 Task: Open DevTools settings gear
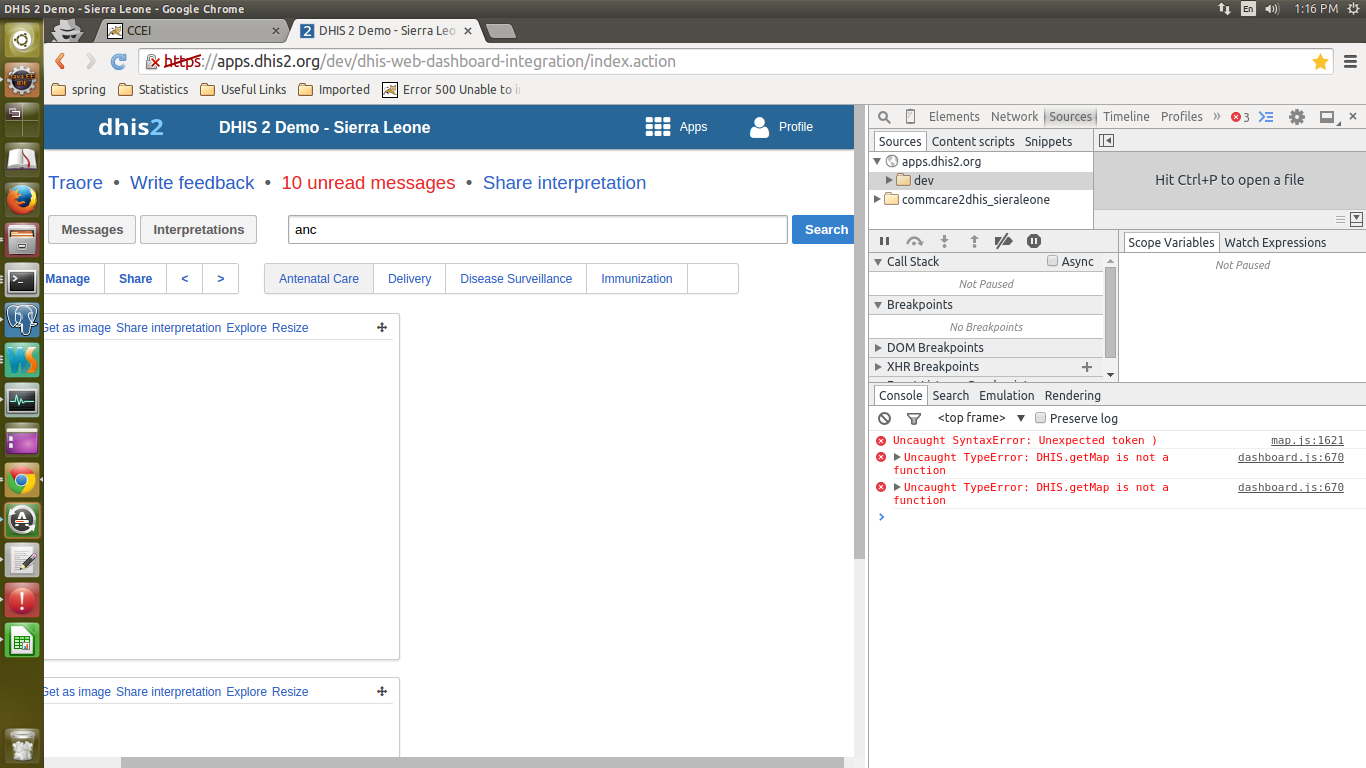1297,117
